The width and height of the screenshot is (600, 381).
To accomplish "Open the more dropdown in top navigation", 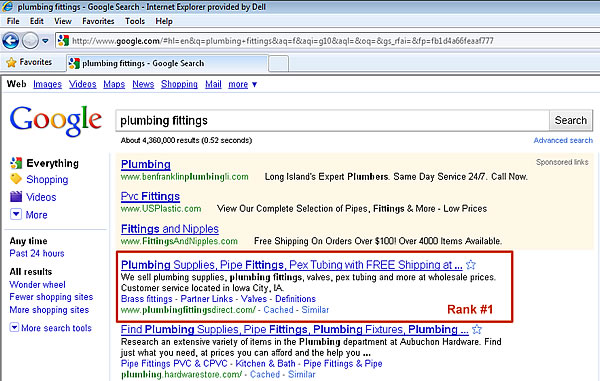I will (243, 84).
